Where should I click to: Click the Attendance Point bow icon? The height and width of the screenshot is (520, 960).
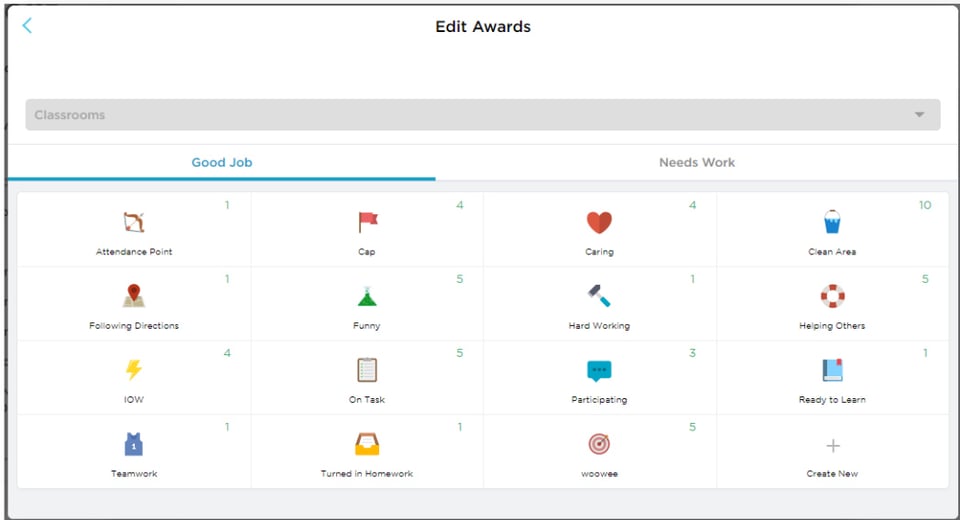[134, 222]
